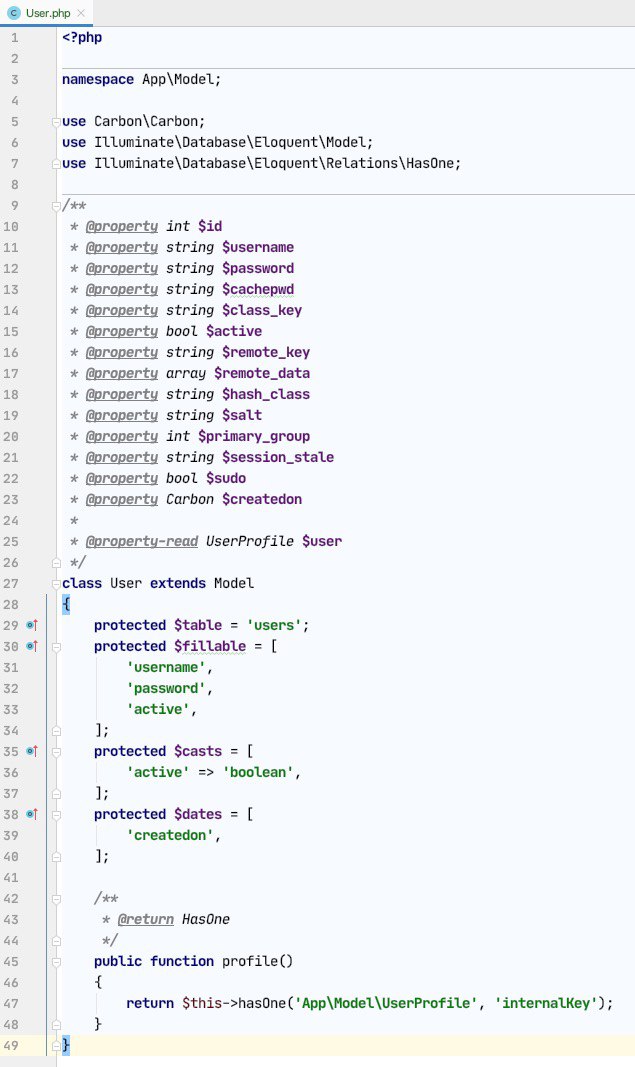The width and height of the screenshot is (635, 1067).
Task: Click the 'password' fillable entry
Action: pos(166,688)
